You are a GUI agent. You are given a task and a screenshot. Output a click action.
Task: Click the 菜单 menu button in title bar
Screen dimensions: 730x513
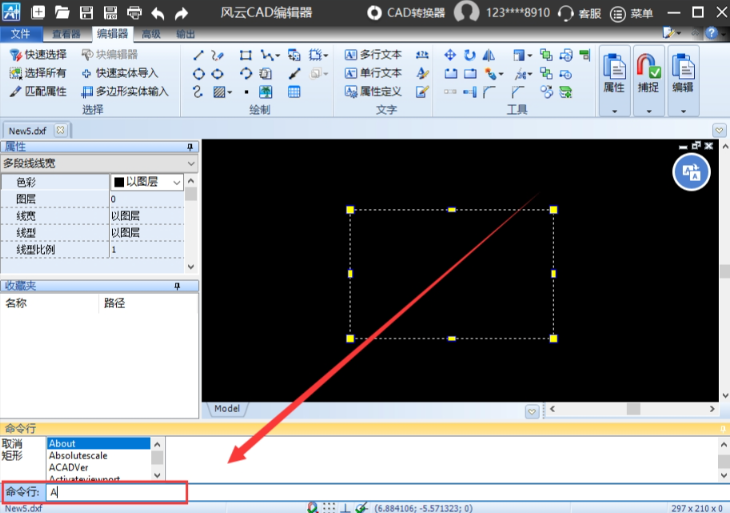632,13
